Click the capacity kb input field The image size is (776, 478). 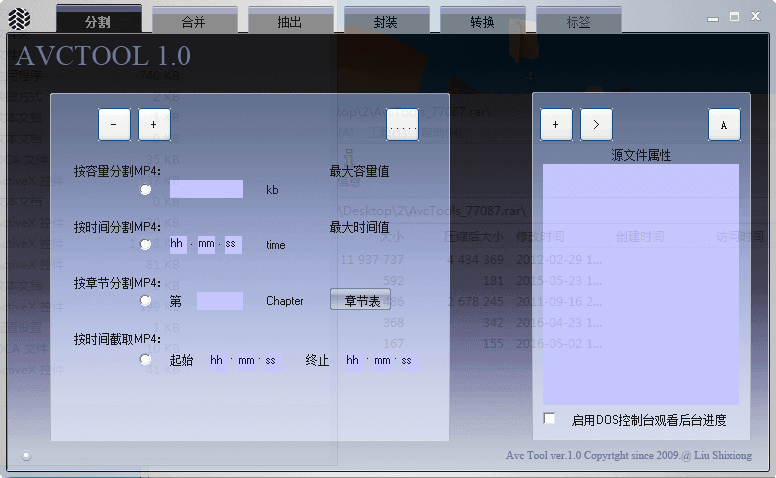206,189
